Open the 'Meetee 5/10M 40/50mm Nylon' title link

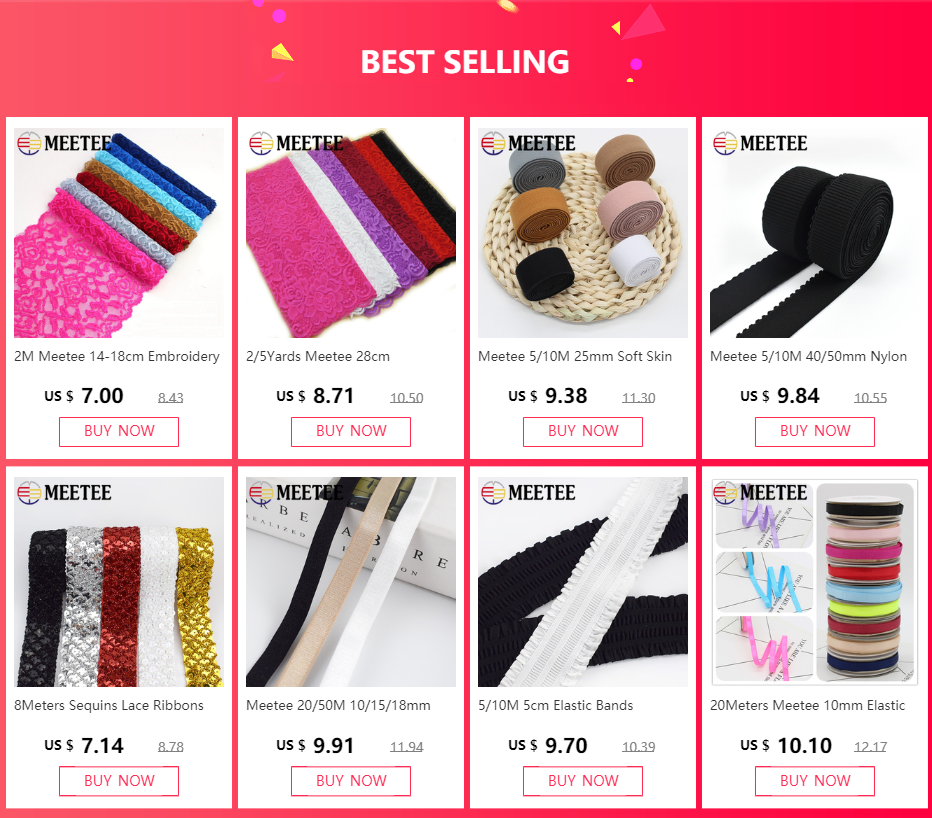pyautogui.click(x=808, y=357)
